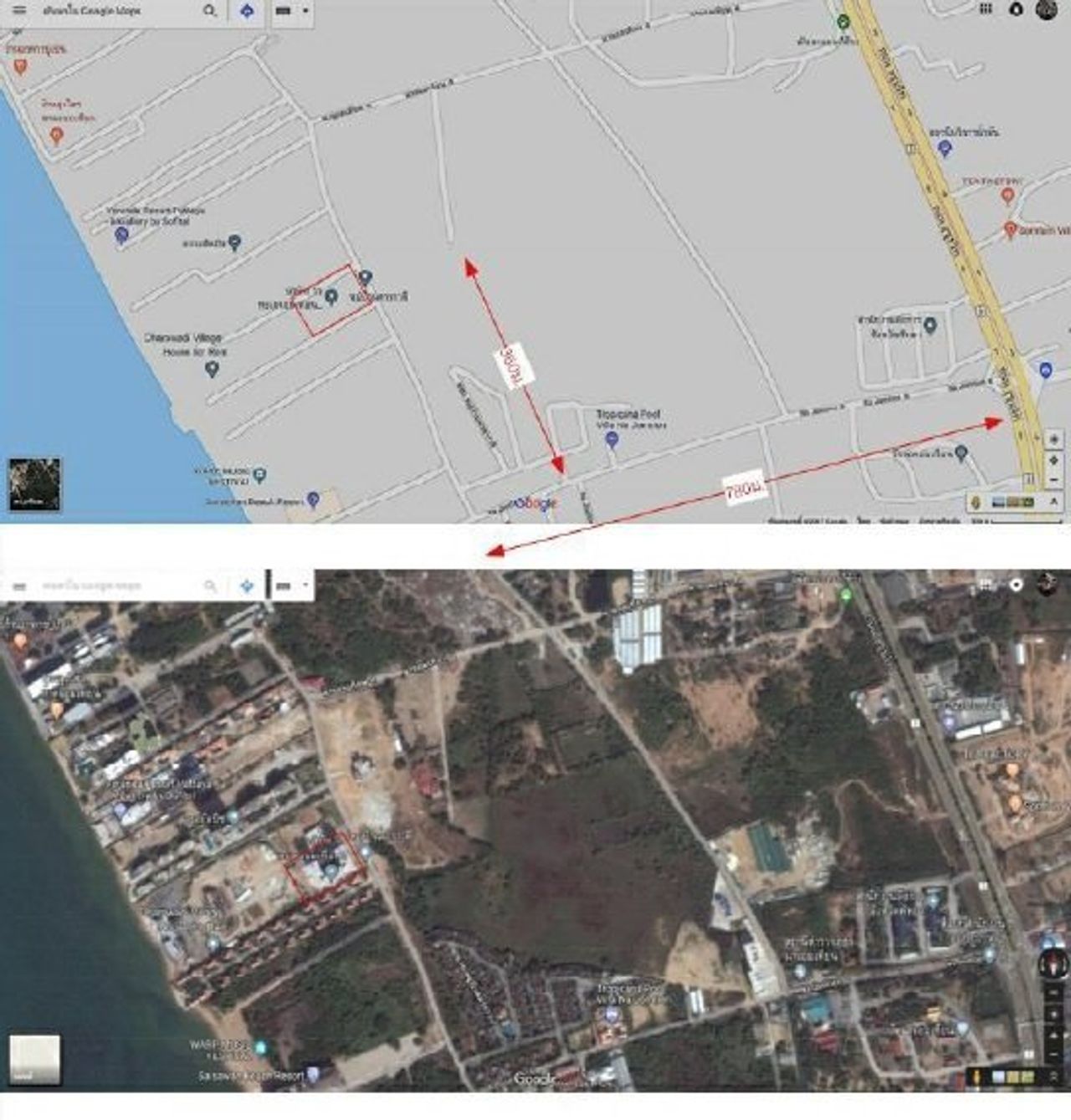The image size is (1071, 1120).
Task: Toggle my-location button in the upper map
Action: (1054, 439)
